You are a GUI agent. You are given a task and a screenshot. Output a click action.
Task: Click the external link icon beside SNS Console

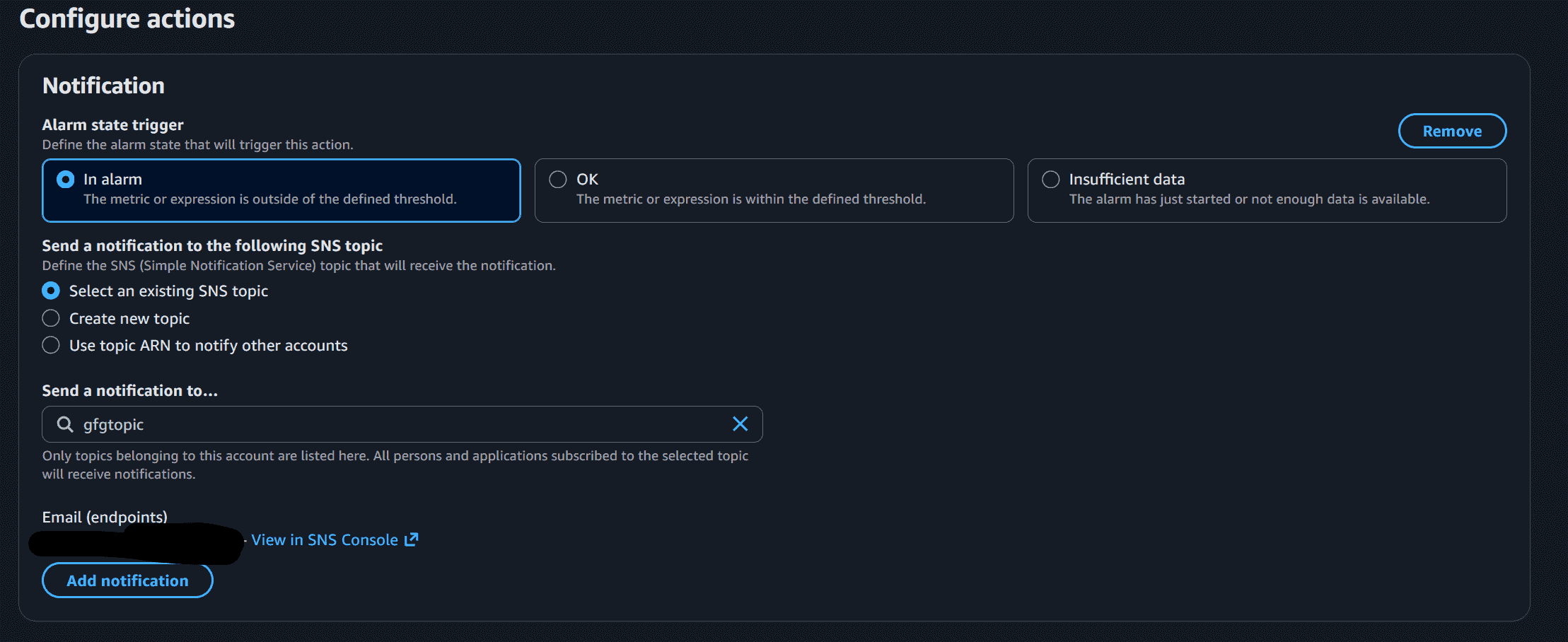pyautogui.click(x=411, y=539)
